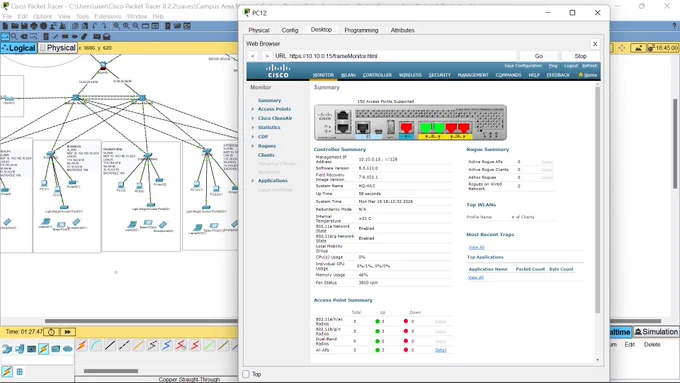Select the Multiuser Connection cloud icon
The width and height of the screenshot is (680, 383).
[x=68, y=349]
